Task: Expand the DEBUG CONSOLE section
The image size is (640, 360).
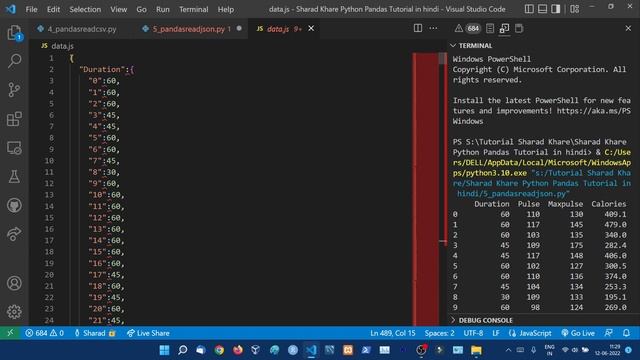Action: [x=482, y=320]
